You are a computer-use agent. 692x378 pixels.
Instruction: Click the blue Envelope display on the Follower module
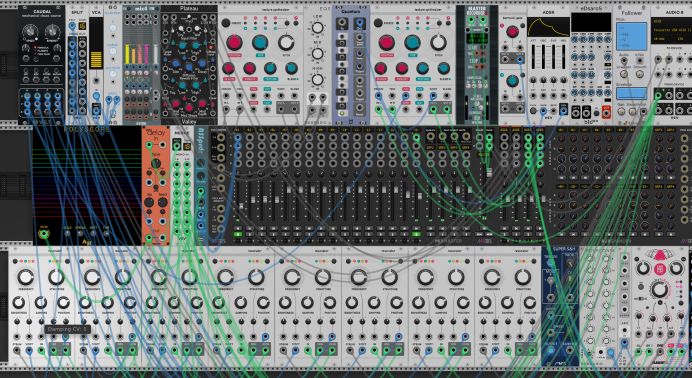point(632,93)
